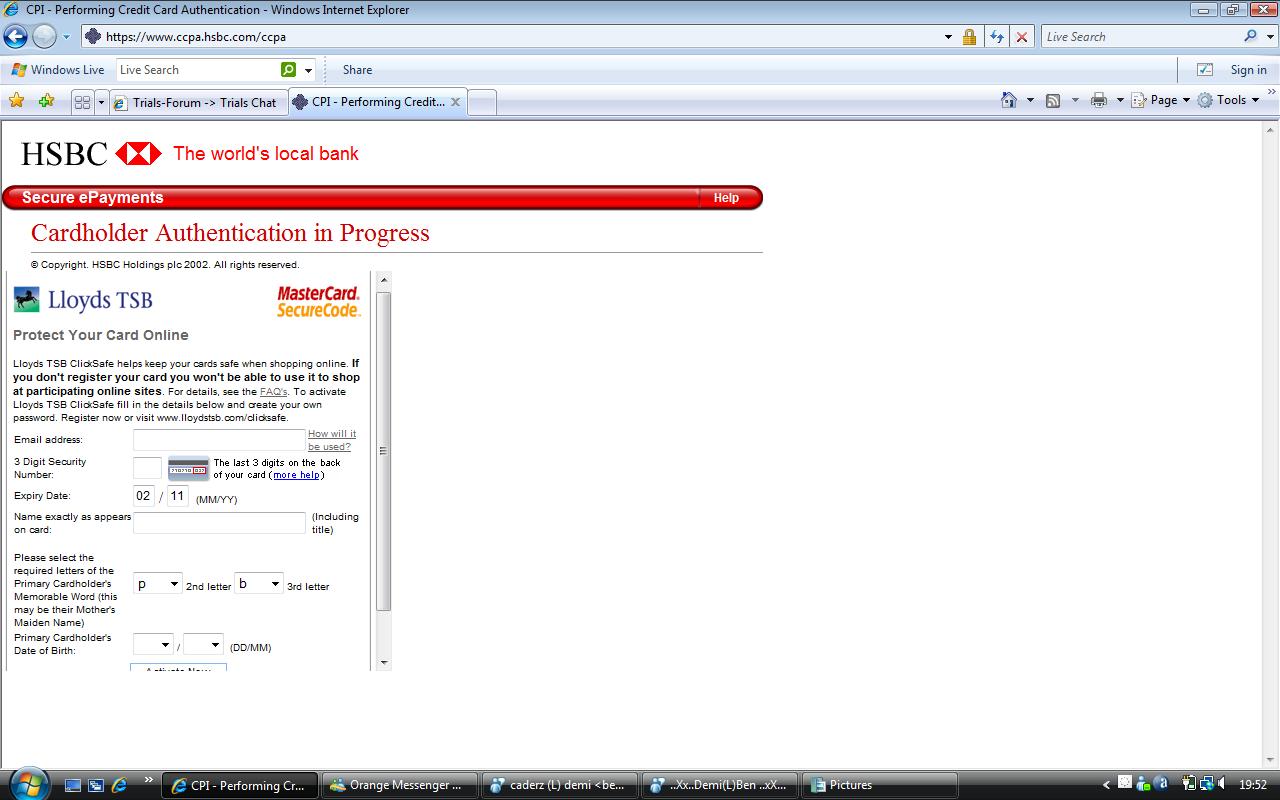Open the Page menu
Image resolution: width=1280 pixels, height=800 pixels.
1161,100
